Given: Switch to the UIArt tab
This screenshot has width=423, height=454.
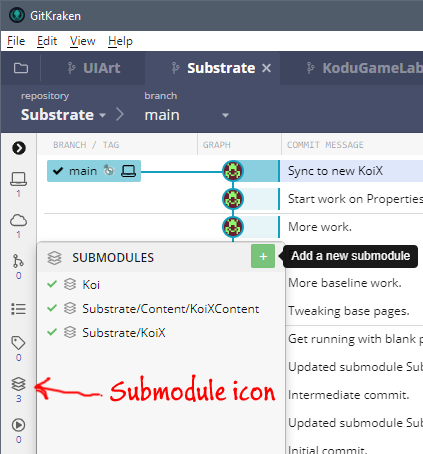Looking at the screenshot, I should tap(94, 68).
